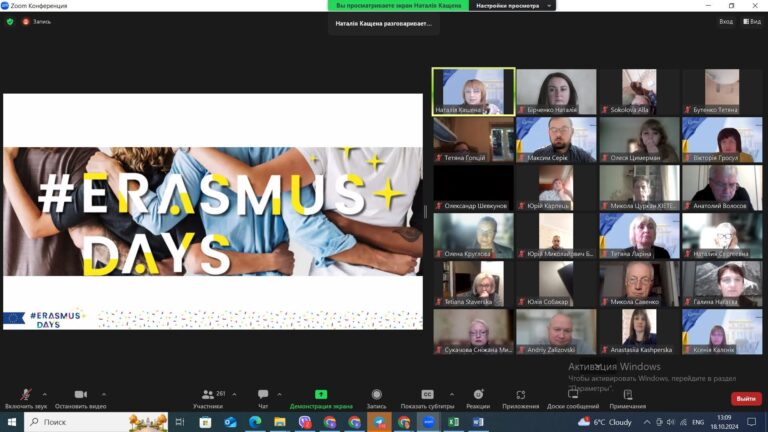Open the Чат chat panel

pos(263,395)
